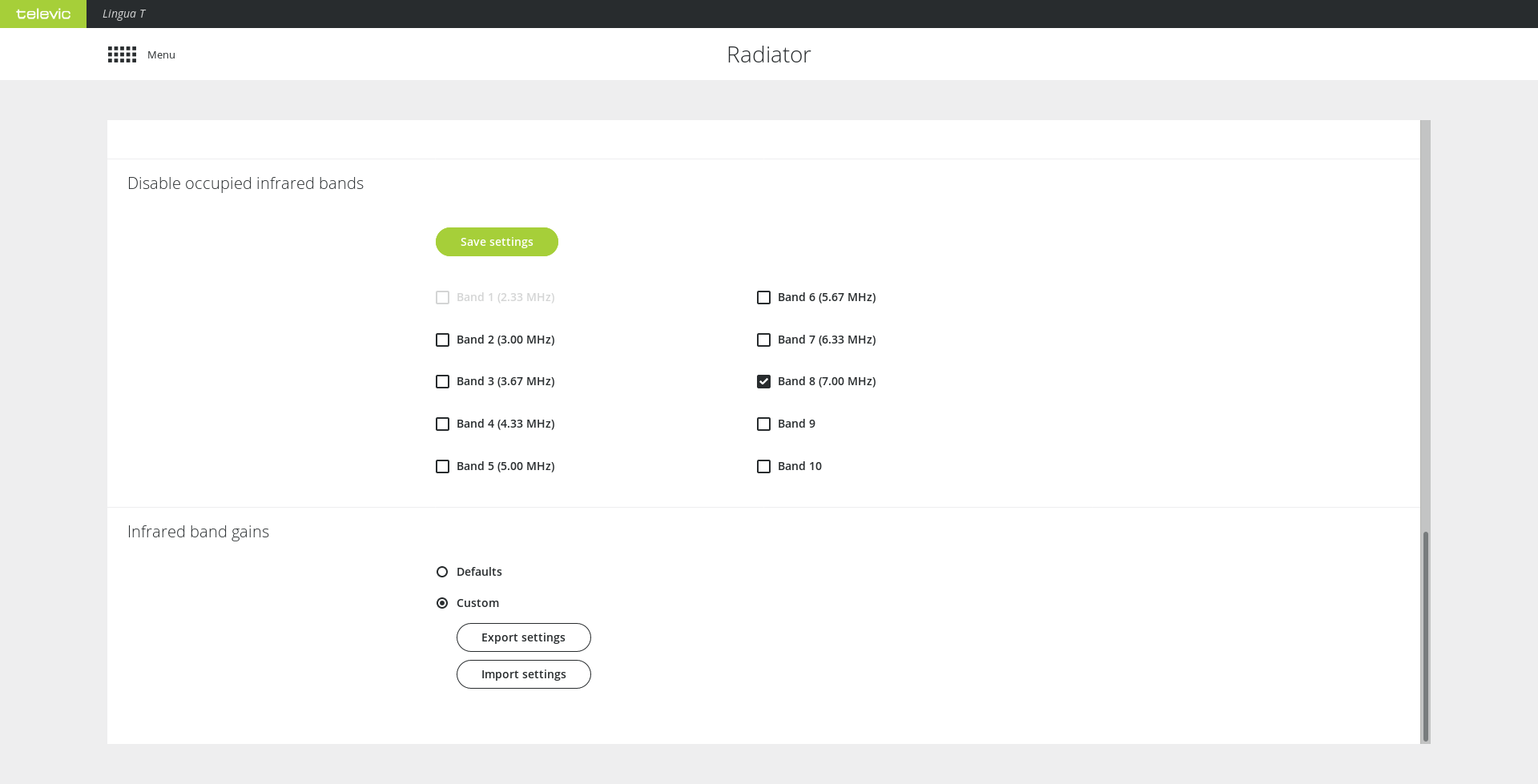Uncheck Band 8 (7.00 MHz) checkbox

(763, 382)
